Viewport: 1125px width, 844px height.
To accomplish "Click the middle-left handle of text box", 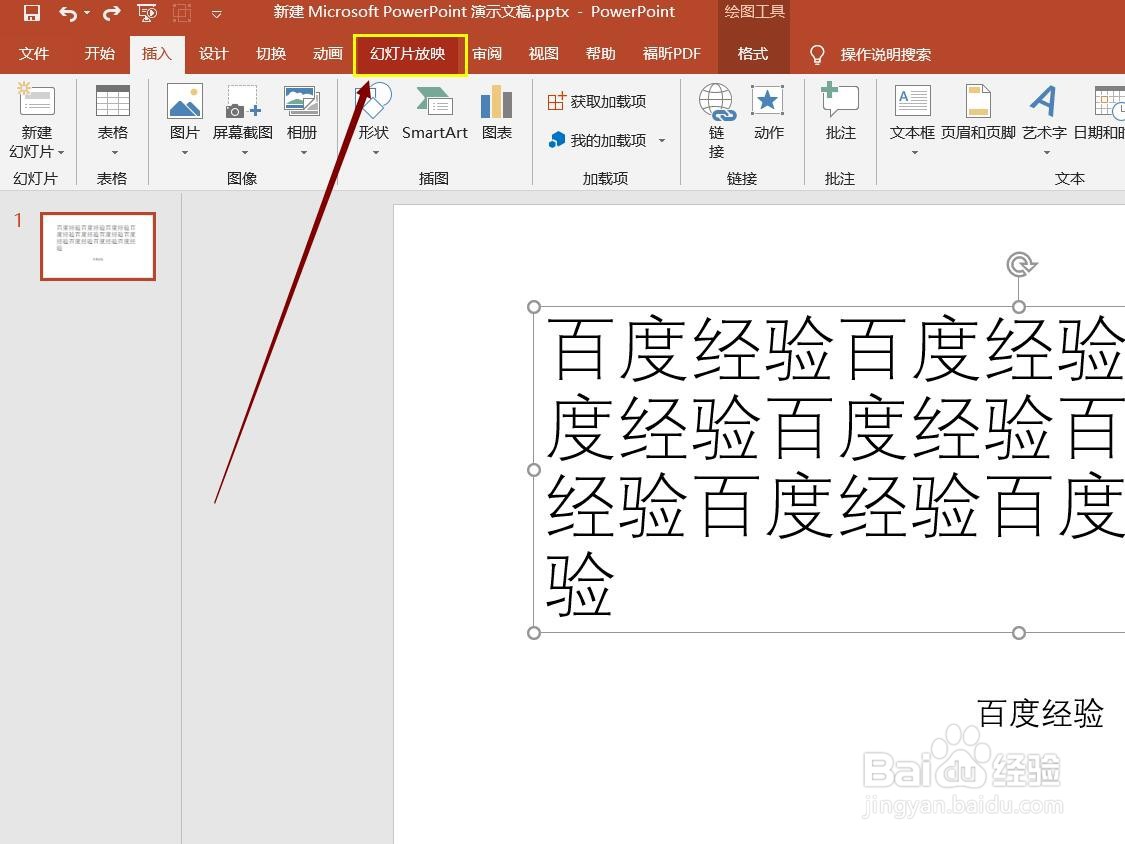I will [534, 470].
